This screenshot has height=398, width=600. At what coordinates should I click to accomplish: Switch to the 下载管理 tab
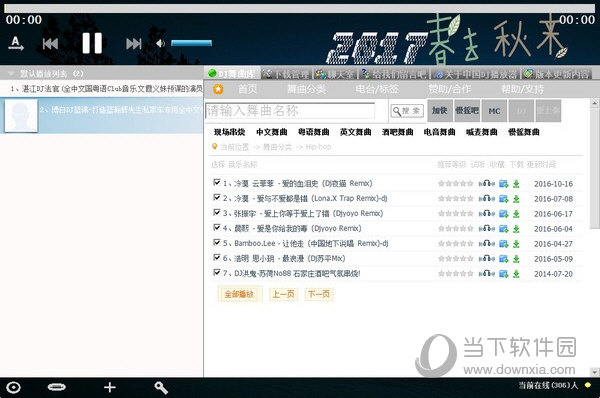(x=287, y=74)
